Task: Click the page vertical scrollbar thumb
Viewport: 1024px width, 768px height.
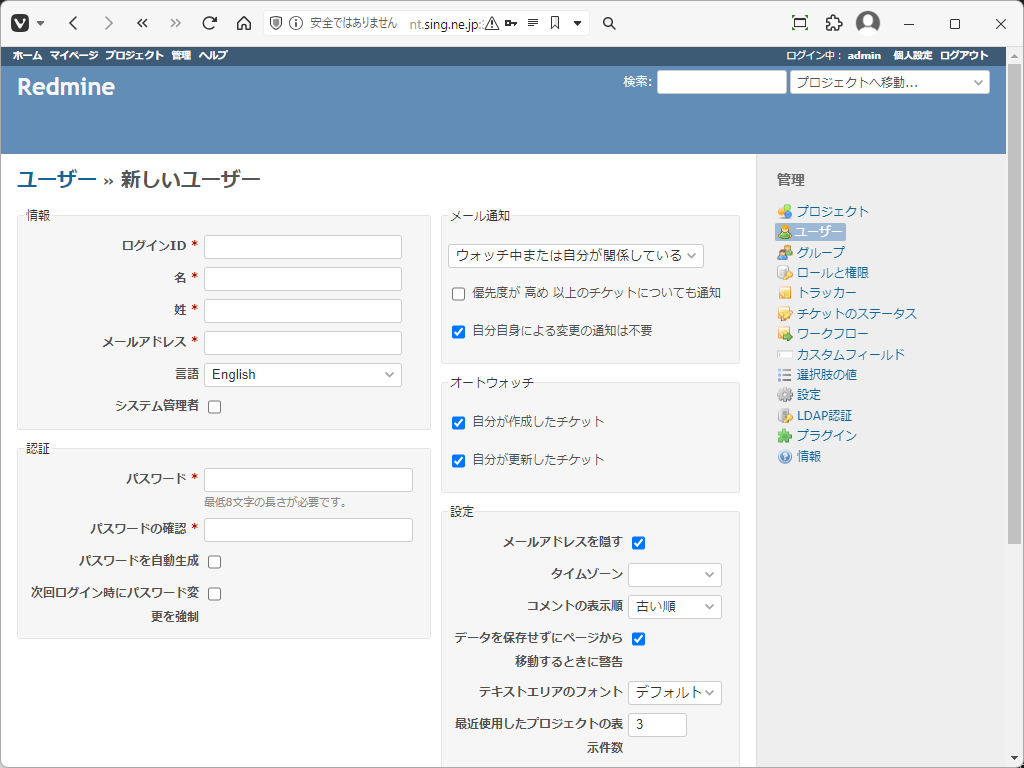Action: click(x=1014, y=304)
